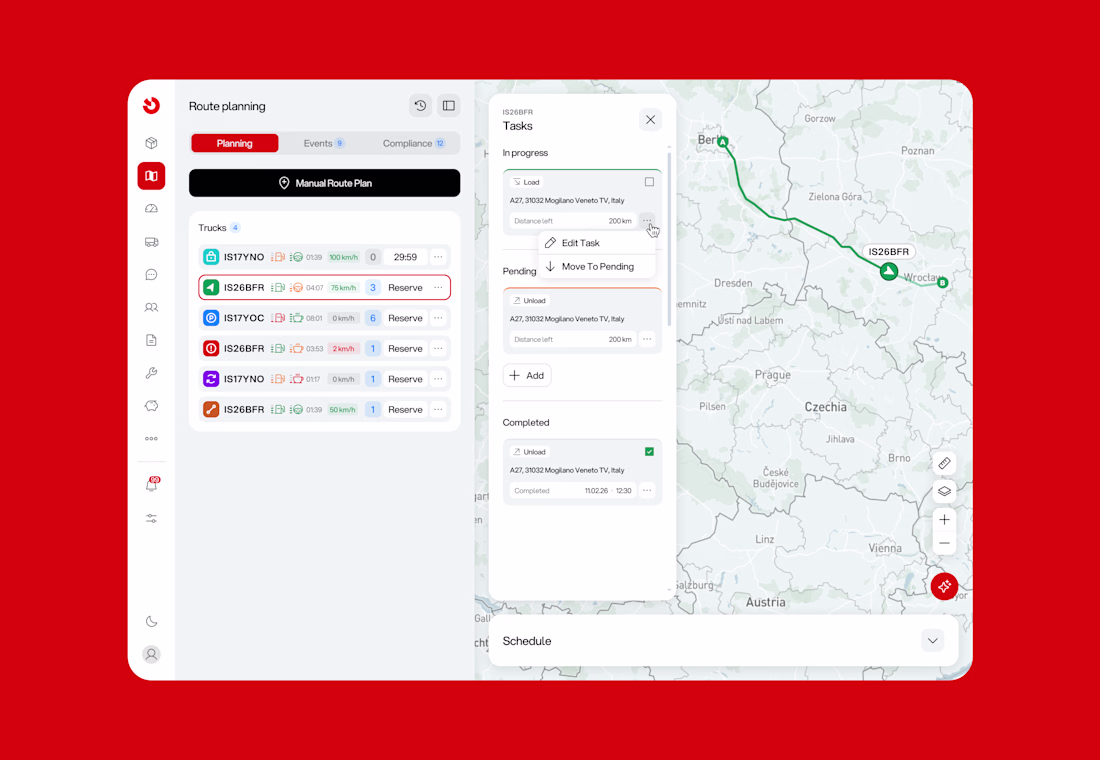Click Reserve for IS17YOC truck
1100x760 pixels.
[405, 318]
